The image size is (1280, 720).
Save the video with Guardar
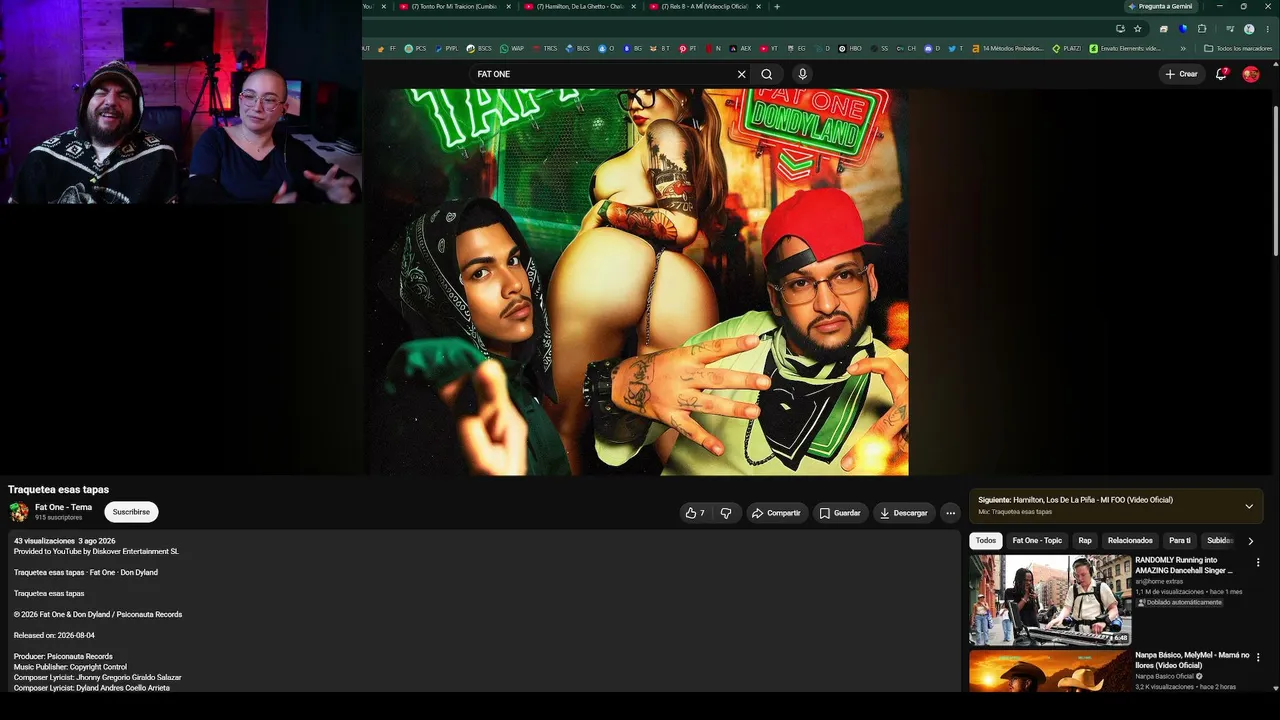840,513
